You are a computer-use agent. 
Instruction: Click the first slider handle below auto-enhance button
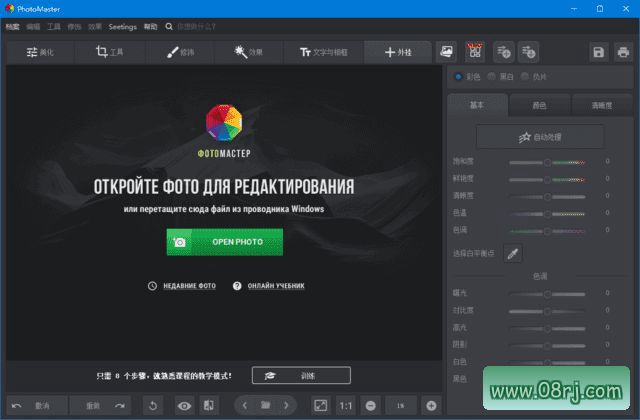[x=547, y=162]
